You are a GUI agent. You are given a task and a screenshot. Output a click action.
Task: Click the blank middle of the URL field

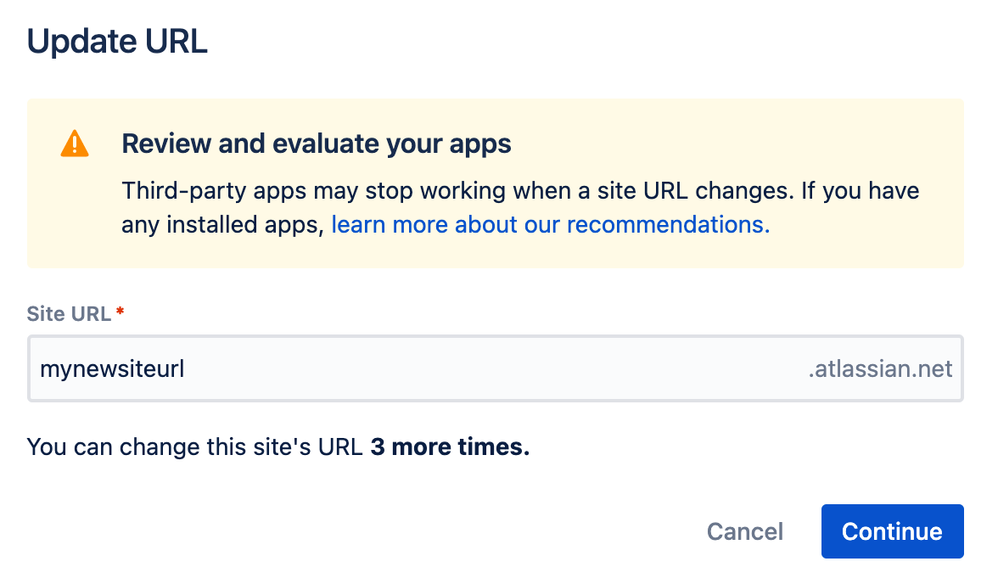pos(495,368)
